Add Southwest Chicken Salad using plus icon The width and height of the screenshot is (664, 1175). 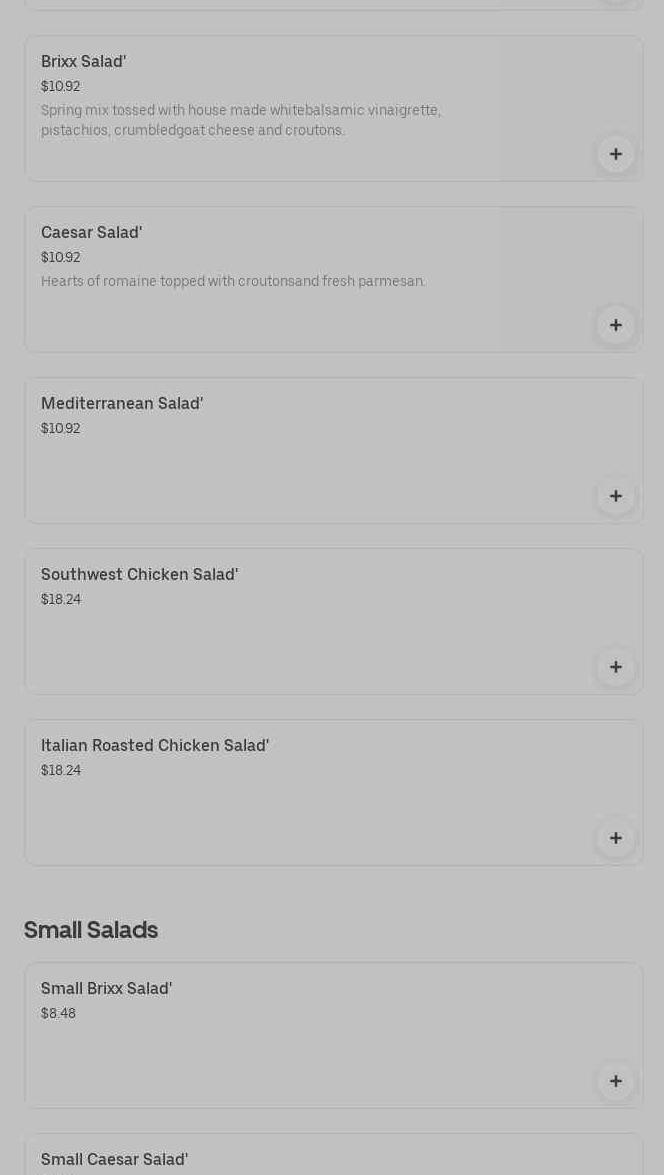616,667
